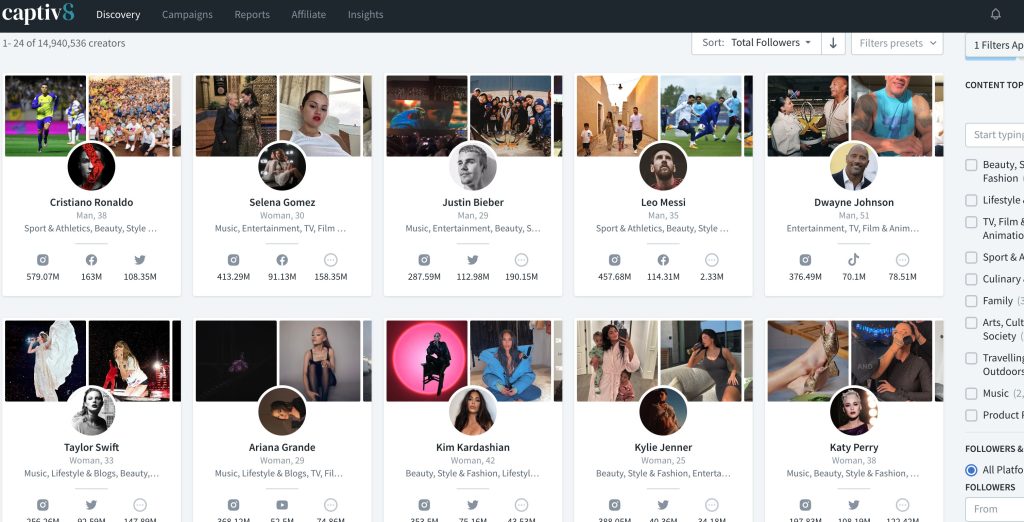Open Kylie Jenner's more platforms icon
Image resolution: width=1024 pixels, height=522 pixels.
click(x=712, y=505)
